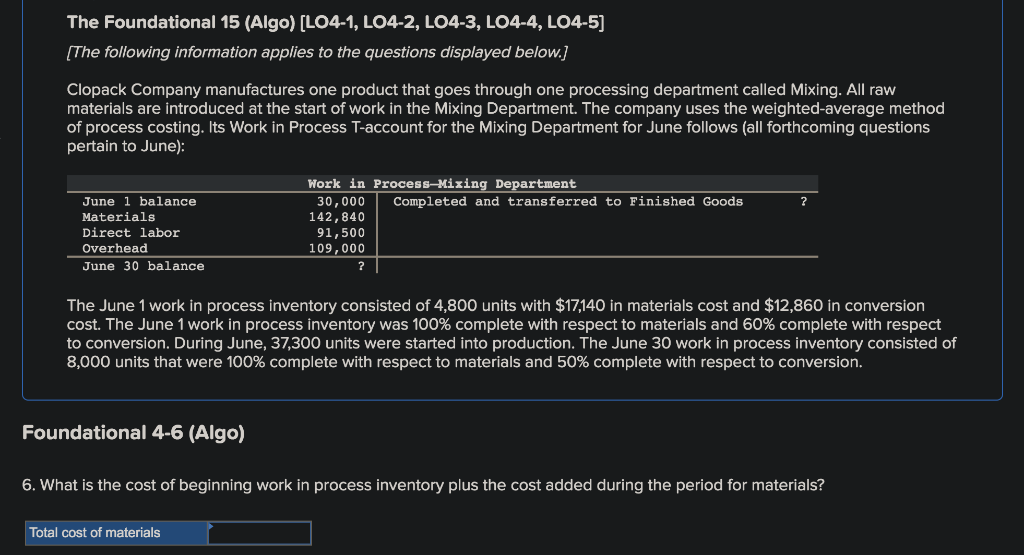Select the June 1 balance value 30,000
The width and height of the screenshot is (1024, 555).
(x=341, y=202)
